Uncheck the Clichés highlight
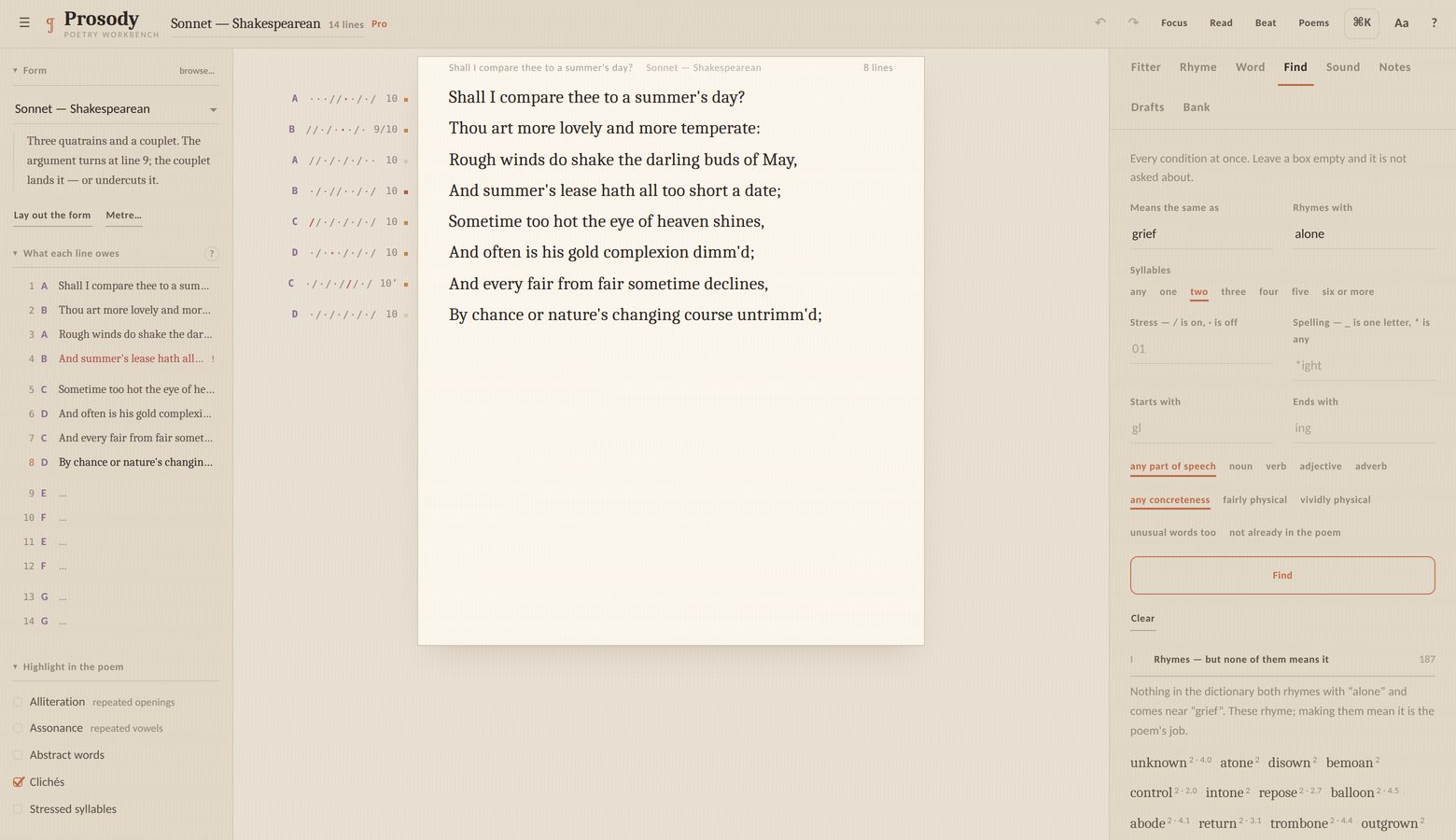Screen dimensions: 1456x840 (18, 782)
